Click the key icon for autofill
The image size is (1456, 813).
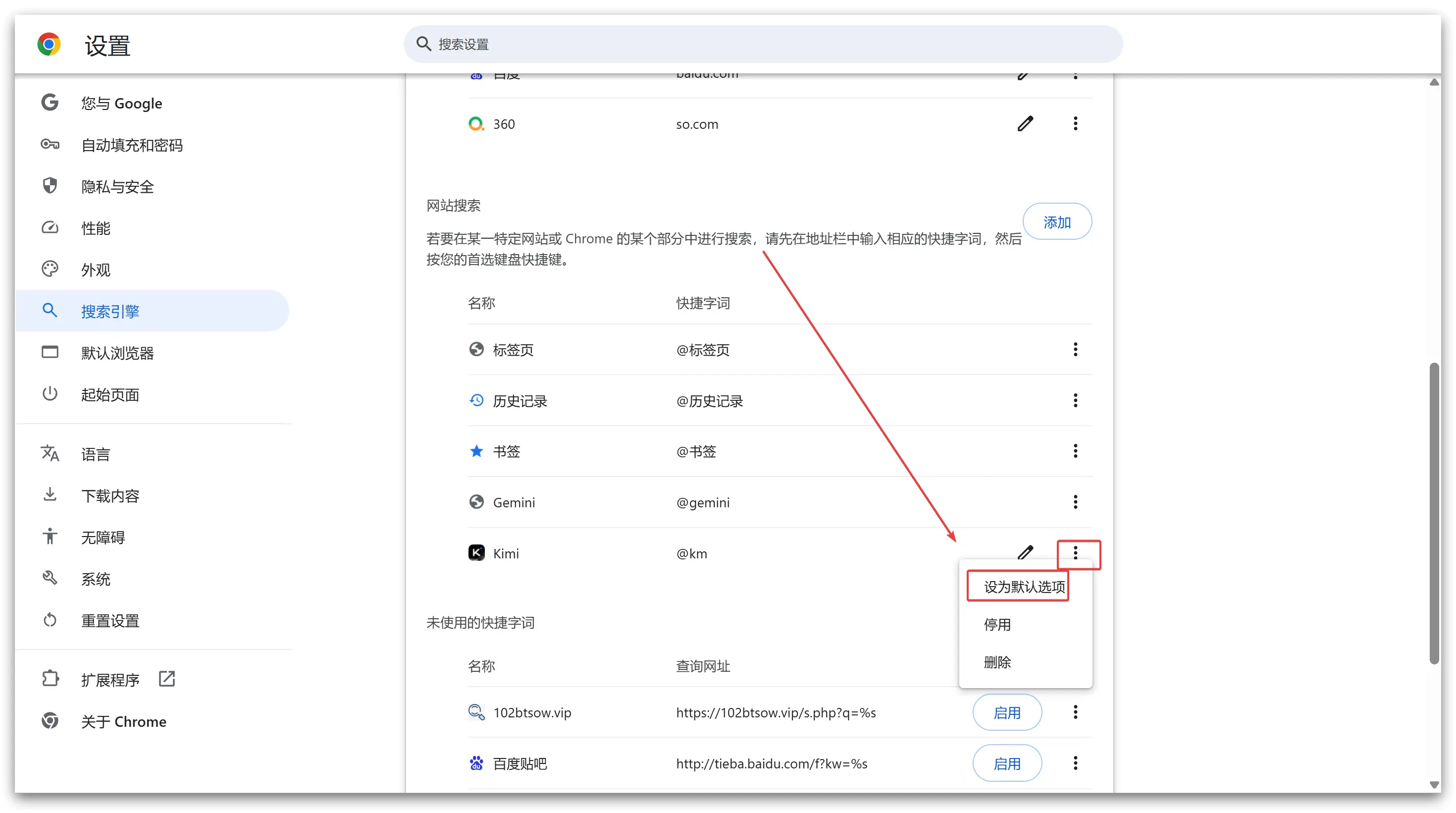50,144
